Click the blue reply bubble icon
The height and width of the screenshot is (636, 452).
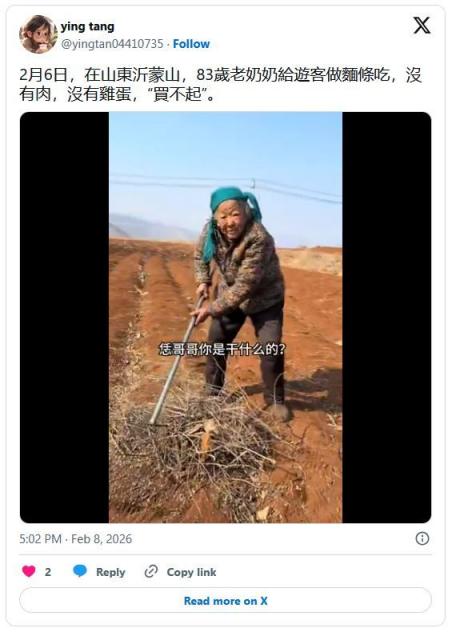(x=80, y=571)
